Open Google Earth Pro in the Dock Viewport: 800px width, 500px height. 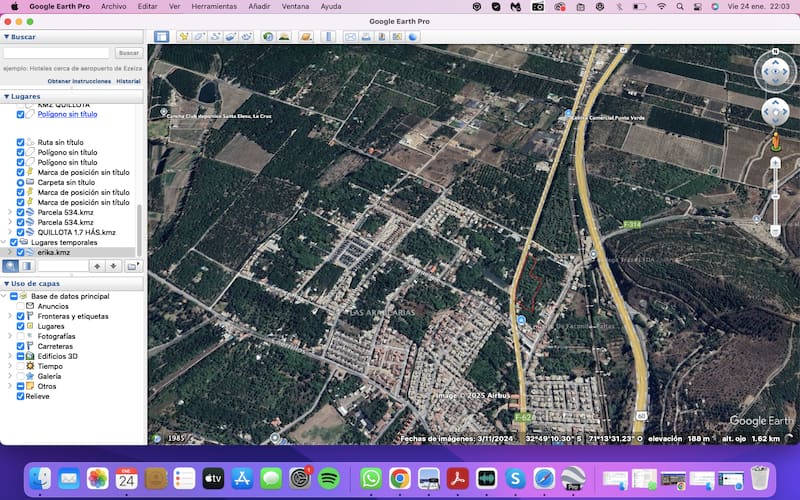coord(573,479)
